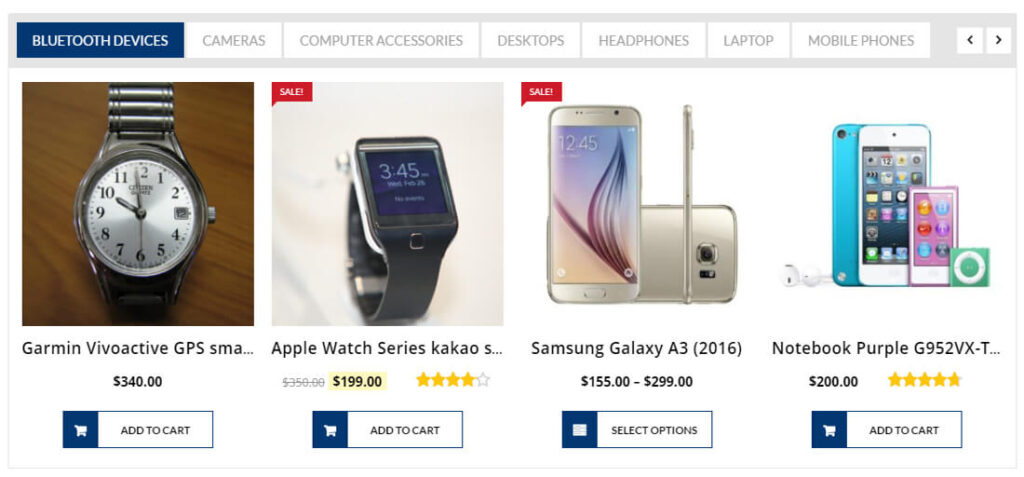This screenshot has height=477, width=1024.
Task: Click previous arrow in category tabs
Action: [x=969, y=40]
